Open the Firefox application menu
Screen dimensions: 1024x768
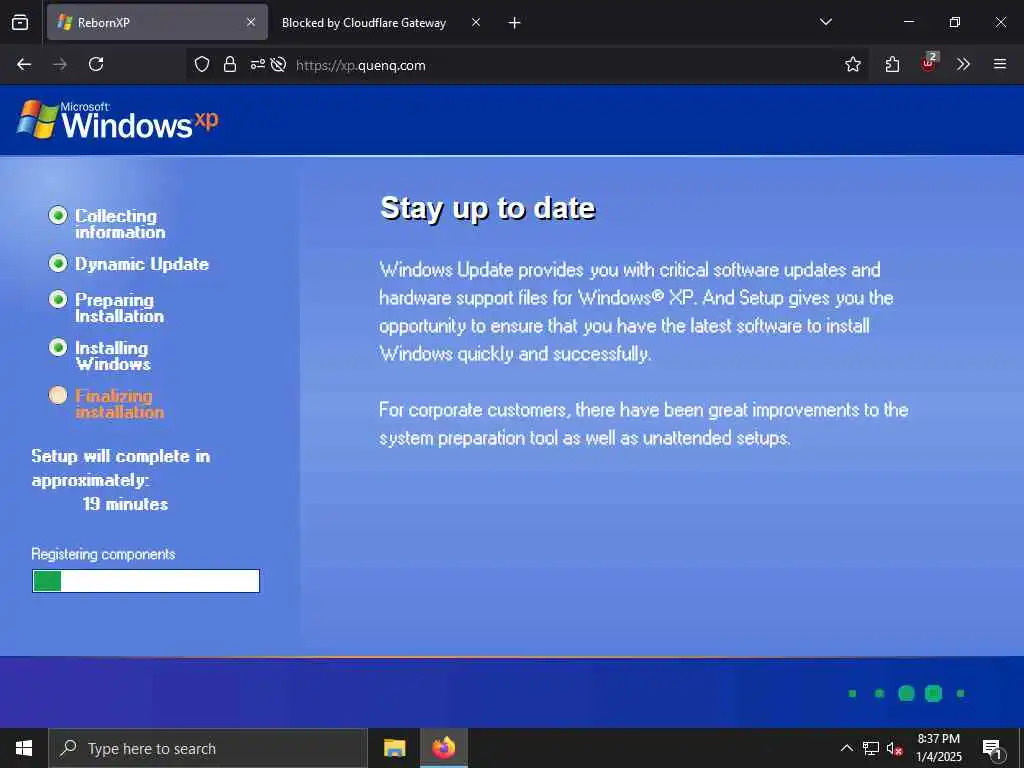tap(1000, 64)
